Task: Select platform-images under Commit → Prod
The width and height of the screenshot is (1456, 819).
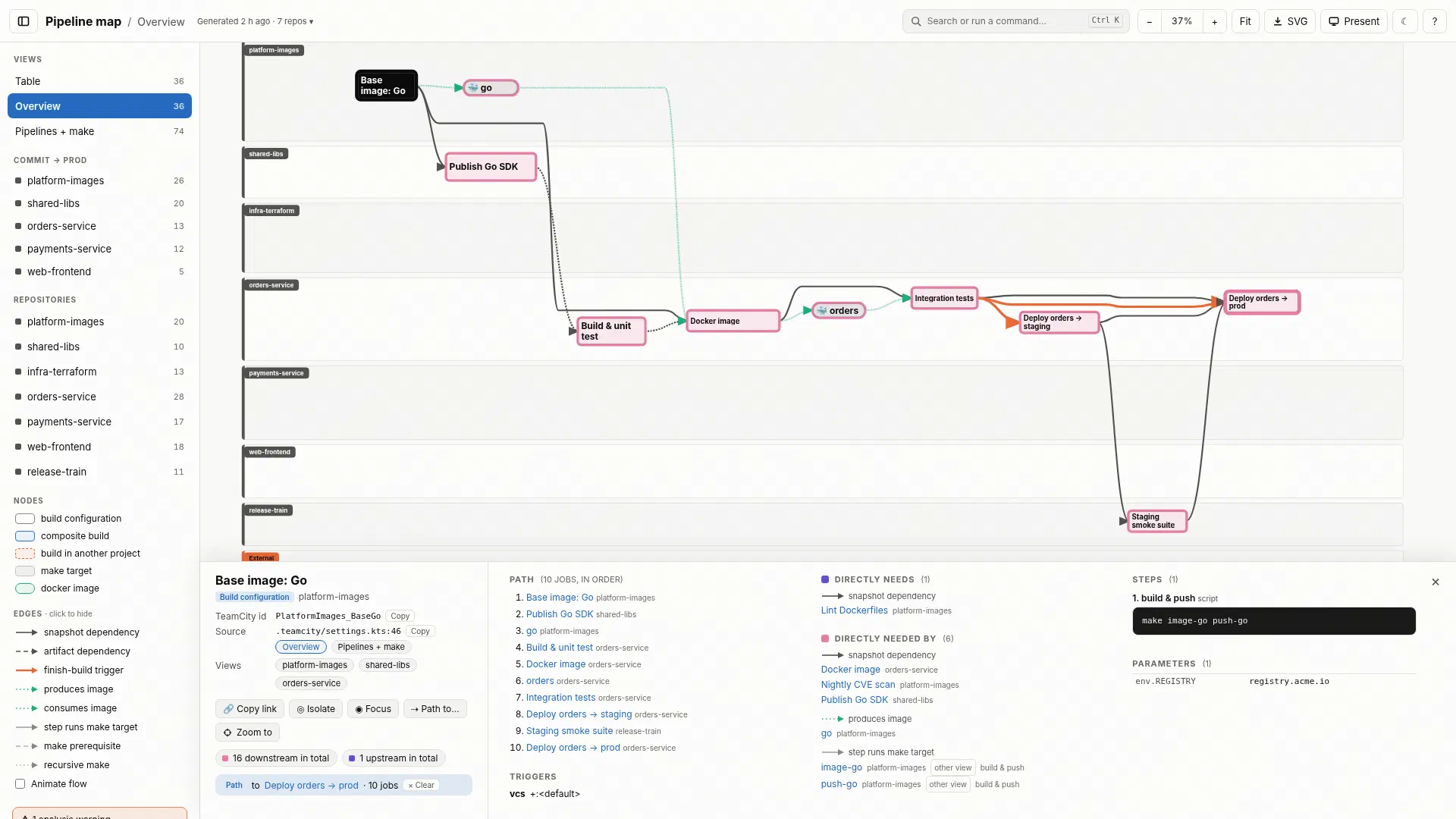Action: coord(99,180)
